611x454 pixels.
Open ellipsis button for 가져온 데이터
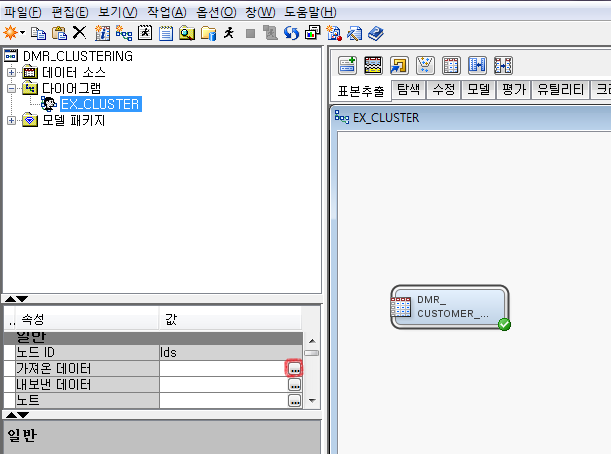pos(294,368)
